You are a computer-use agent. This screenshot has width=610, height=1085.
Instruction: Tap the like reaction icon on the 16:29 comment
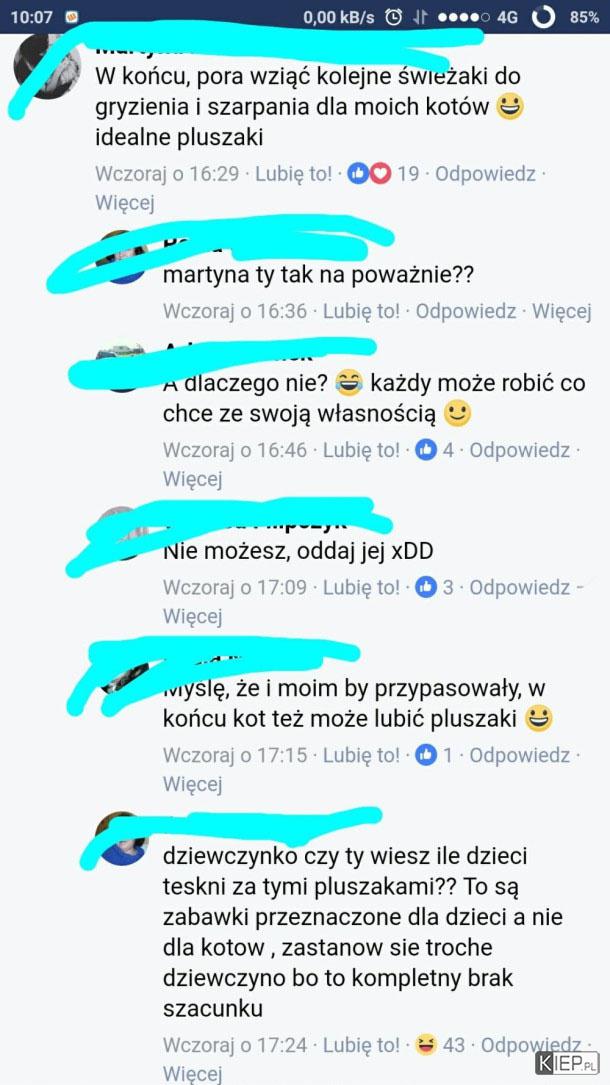pyautogui.click(x=360, y=174)
